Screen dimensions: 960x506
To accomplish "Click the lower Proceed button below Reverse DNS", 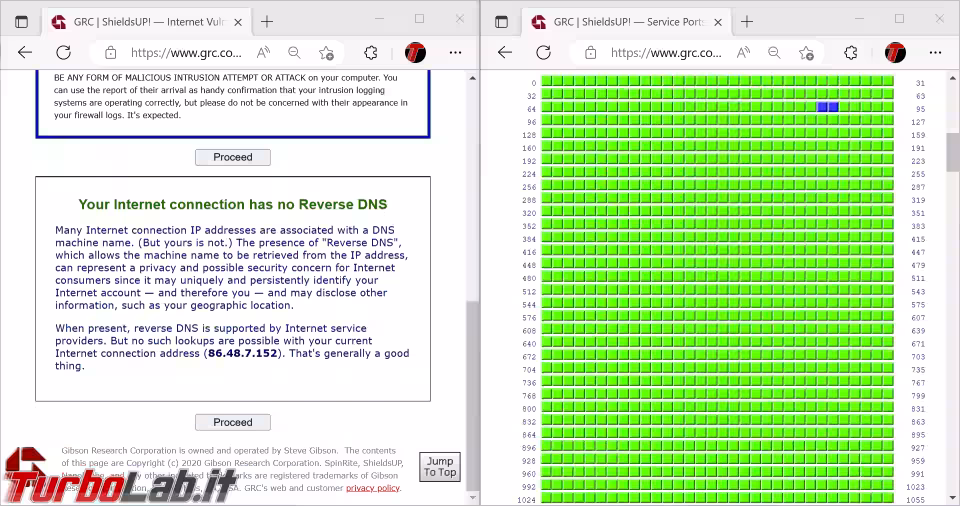I will click(233, 423).
